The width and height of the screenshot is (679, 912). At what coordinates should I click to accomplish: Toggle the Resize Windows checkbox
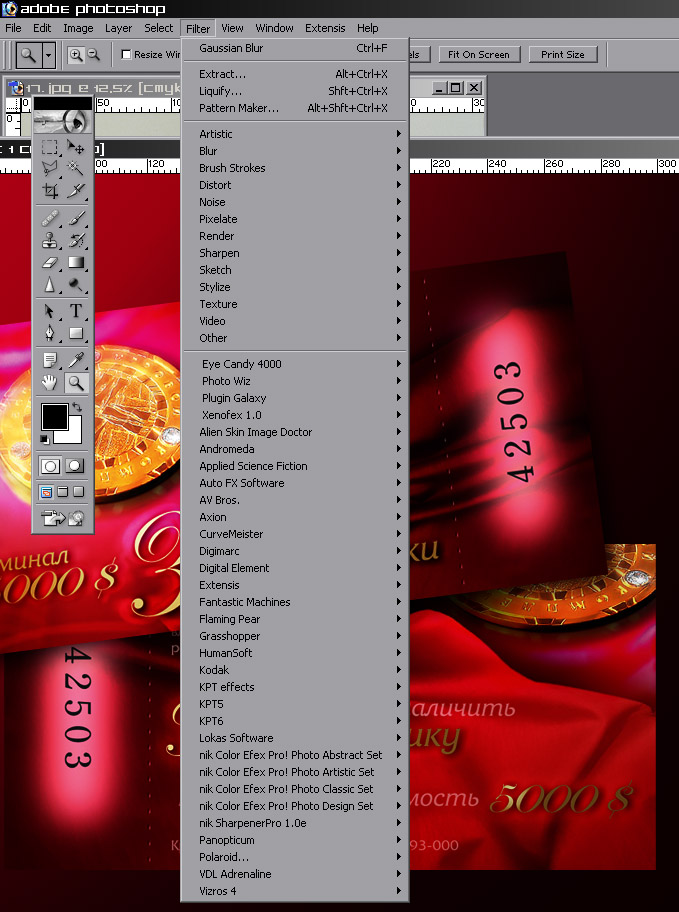coord(126,54)
